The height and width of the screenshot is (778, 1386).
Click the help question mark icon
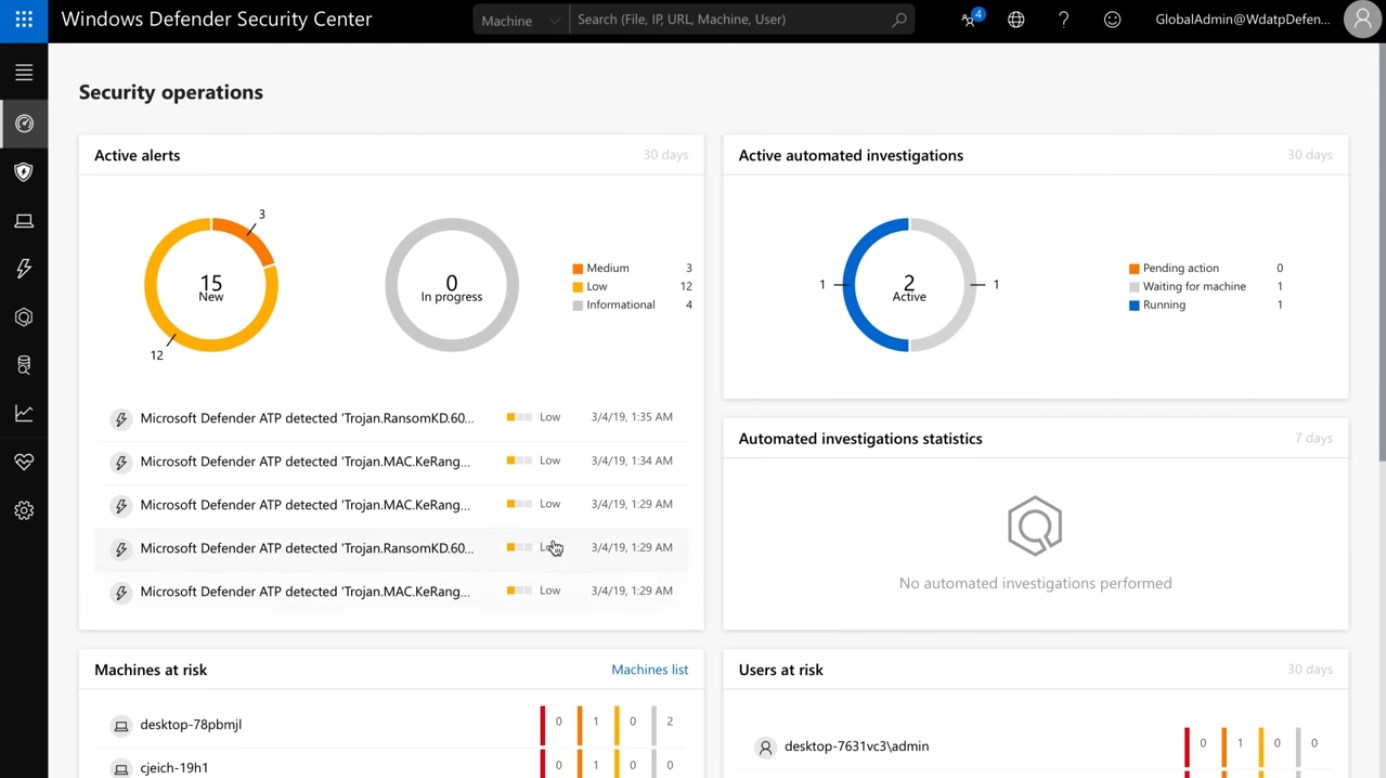(x=1063, y=19)
